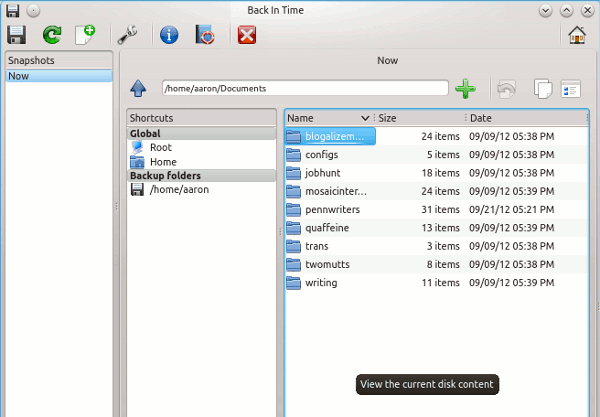The width and height of the screenshot is (600, 417).
Task: Click the green Refresh snapshots list icon
Action: 52,35
